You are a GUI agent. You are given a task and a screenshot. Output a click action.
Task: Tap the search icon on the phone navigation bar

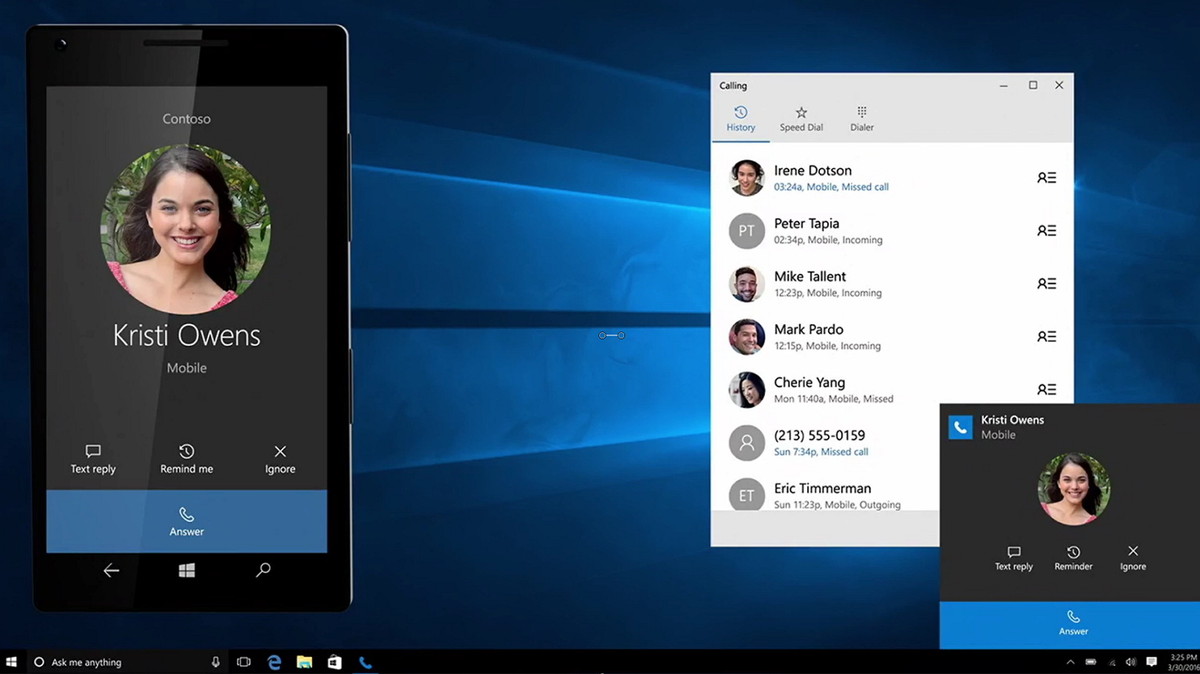tap(262, 570)
